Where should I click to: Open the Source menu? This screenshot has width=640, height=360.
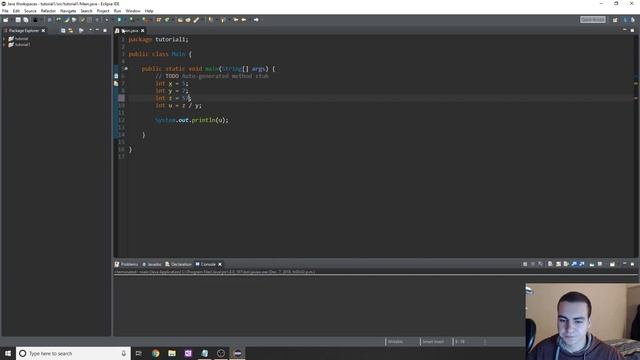[30, 11]
